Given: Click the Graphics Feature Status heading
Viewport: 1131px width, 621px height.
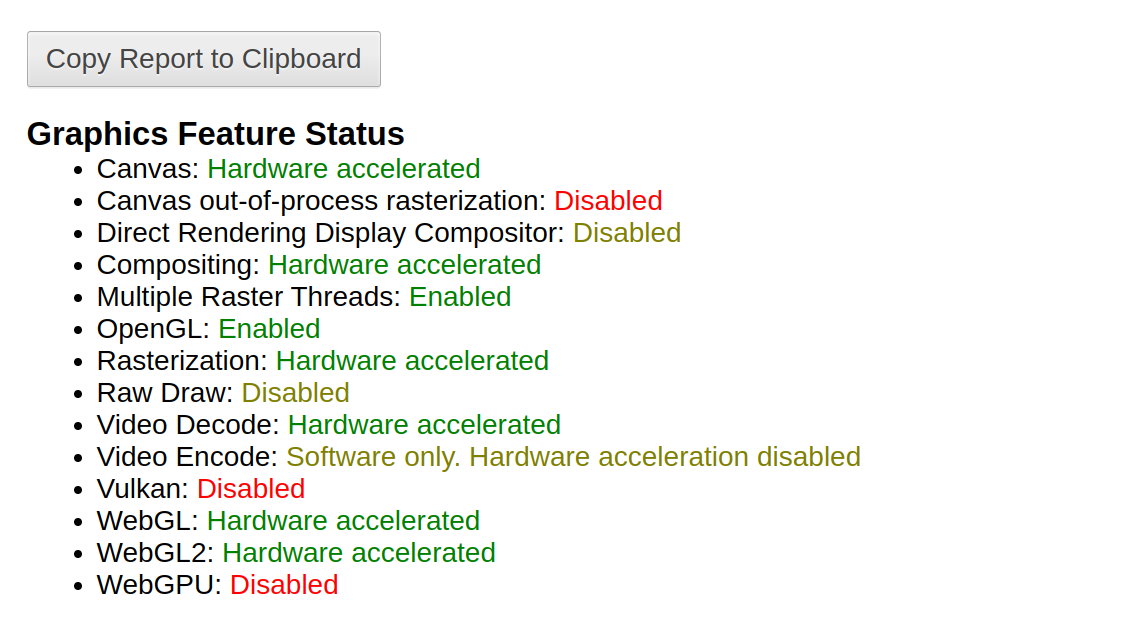Looking at the screenshot, I should coord(215,134).
